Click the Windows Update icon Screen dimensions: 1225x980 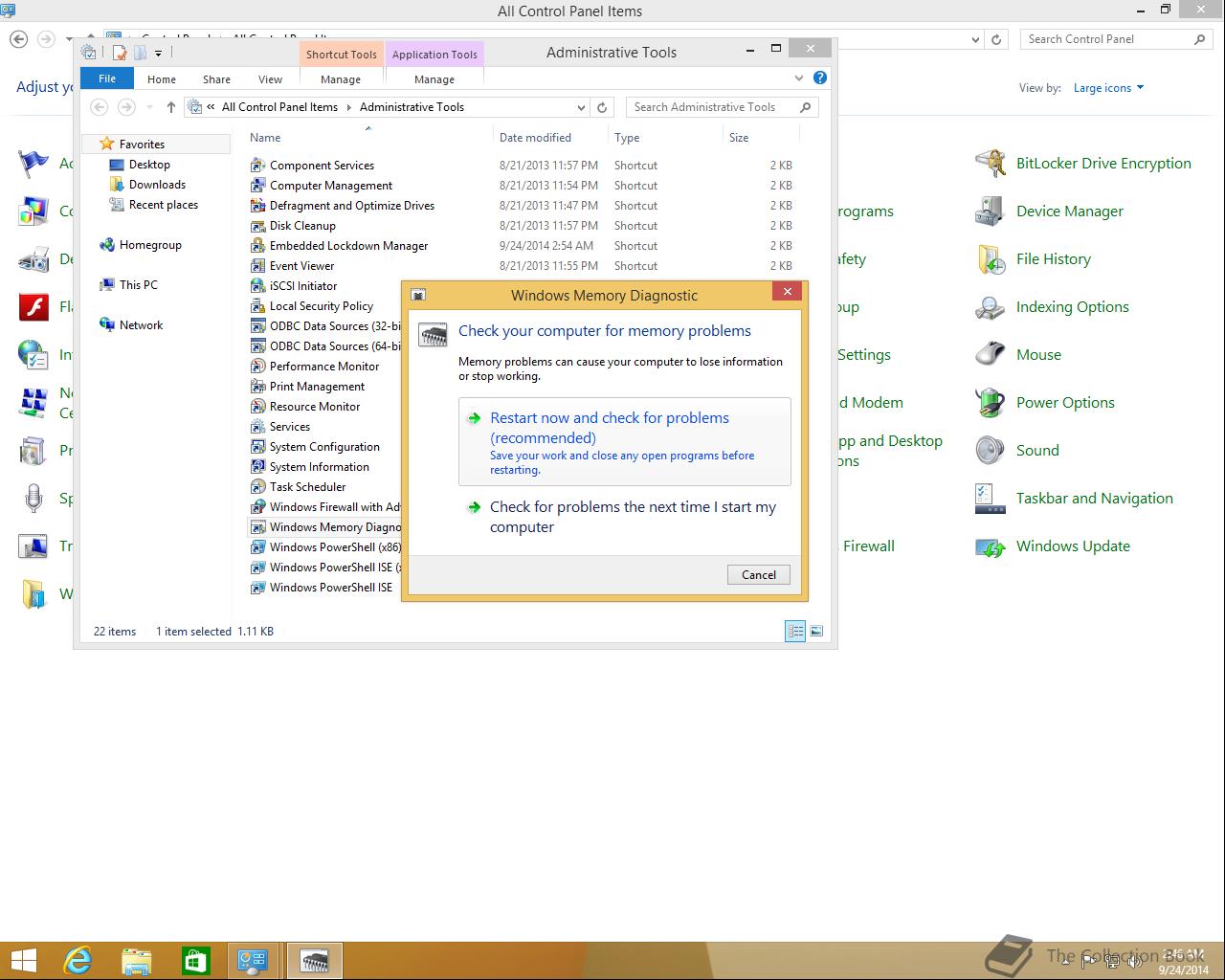click(991, 546)
